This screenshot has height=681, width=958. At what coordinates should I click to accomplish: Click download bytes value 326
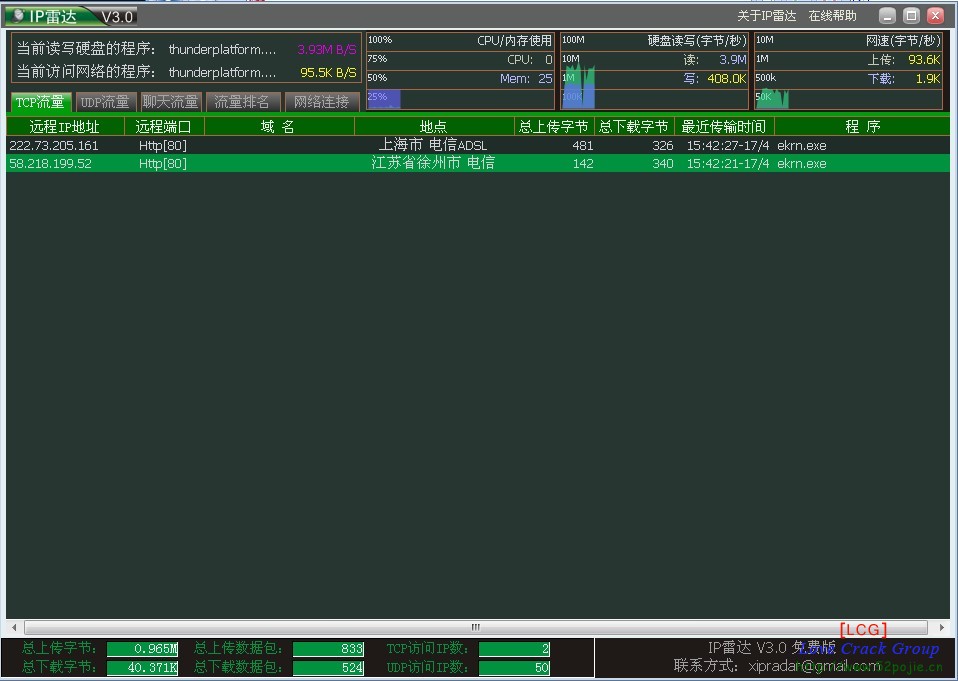click(662, 145)
